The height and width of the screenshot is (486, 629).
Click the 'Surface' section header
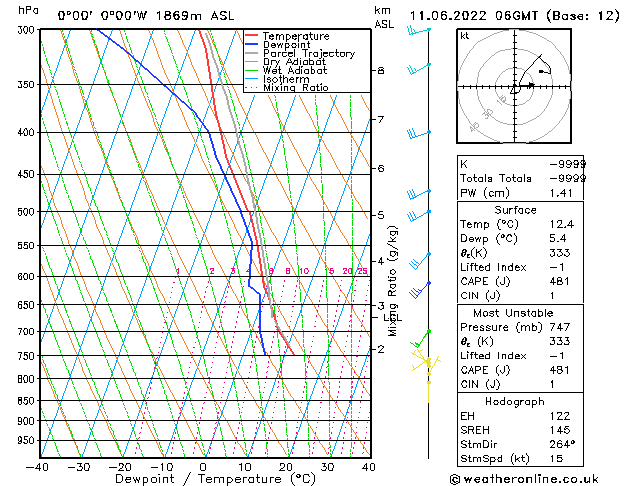tap(515, 210)
